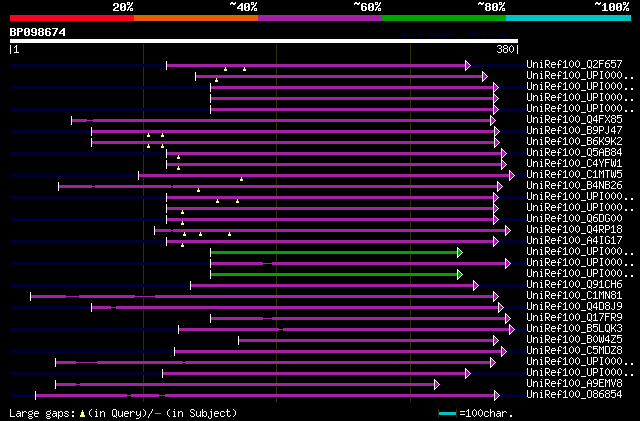Viewport: 640px width, 421px height.
Task: Click the cyan 100char scale bar
Action: click(447, 414)
